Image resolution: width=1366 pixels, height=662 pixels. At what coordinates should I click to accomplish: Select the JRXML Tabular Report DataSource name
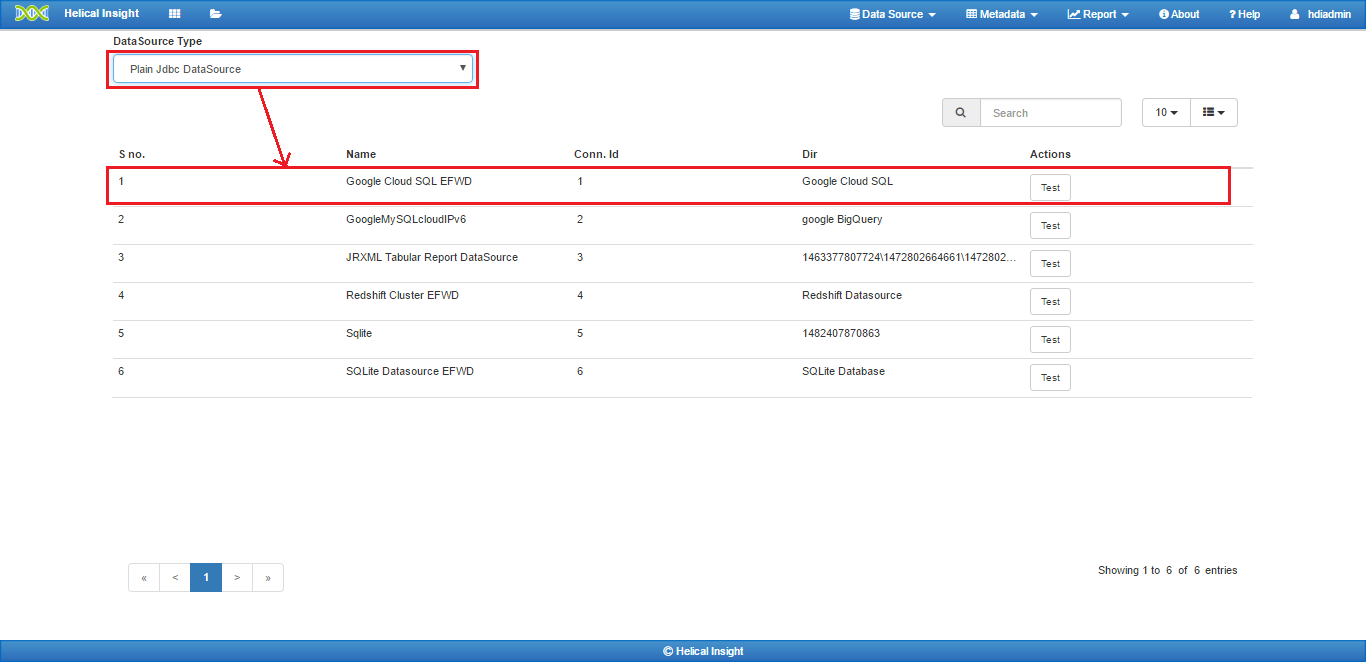[x=432, y=257]
